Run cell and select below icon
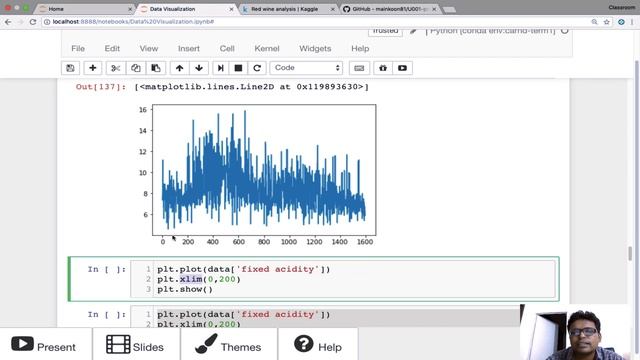Viewport: 640px width, 360px height. 220,68
